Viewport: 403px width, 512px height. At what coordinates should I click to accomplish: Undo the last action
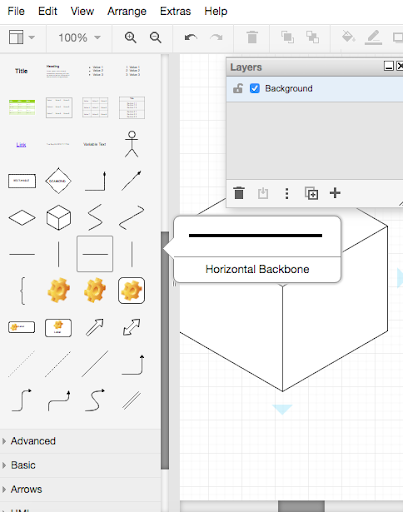pyautogui.click(x=191, y=37)
